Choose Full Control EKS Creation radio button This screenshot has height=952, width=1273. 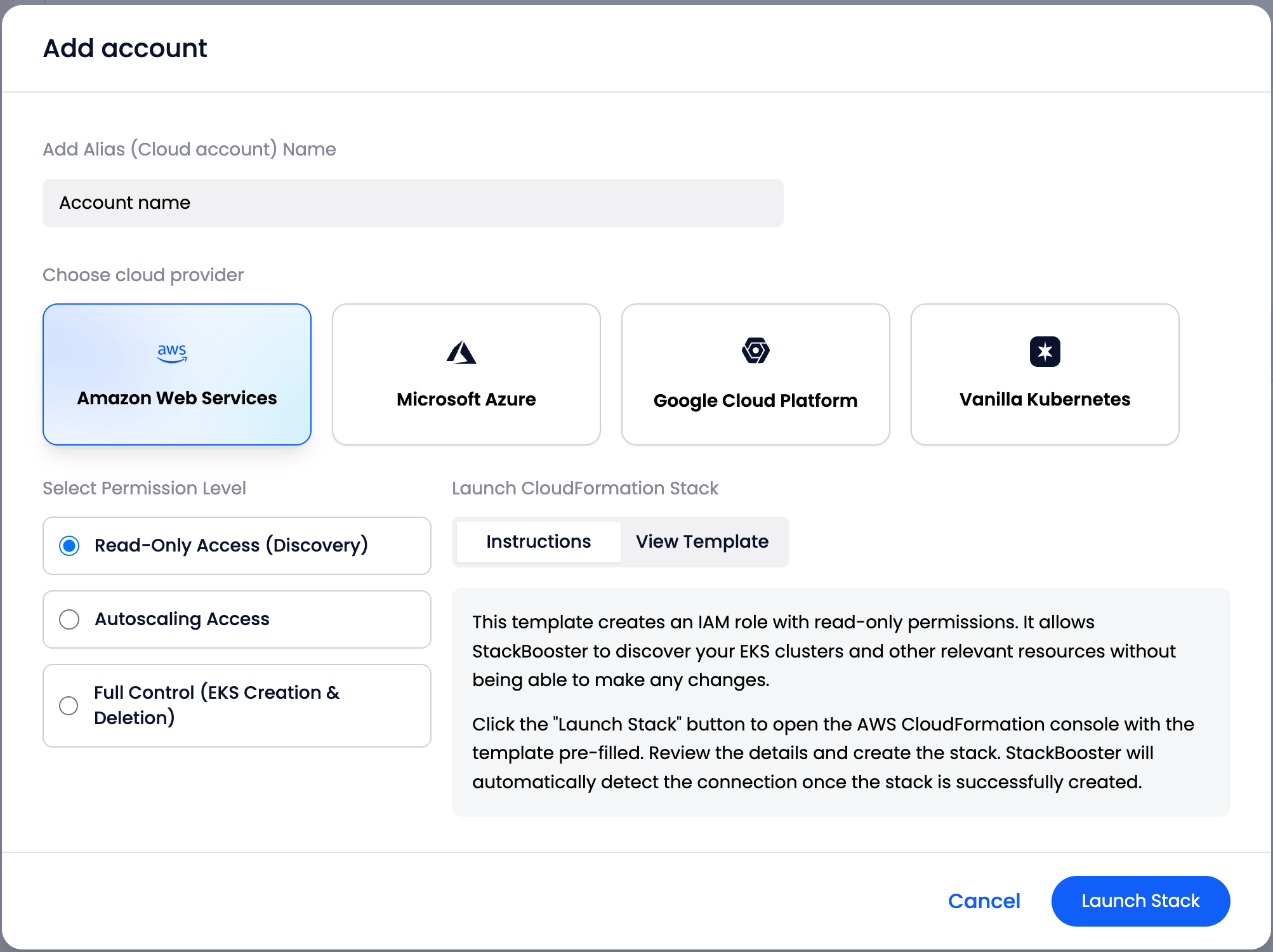coord(69,706)
